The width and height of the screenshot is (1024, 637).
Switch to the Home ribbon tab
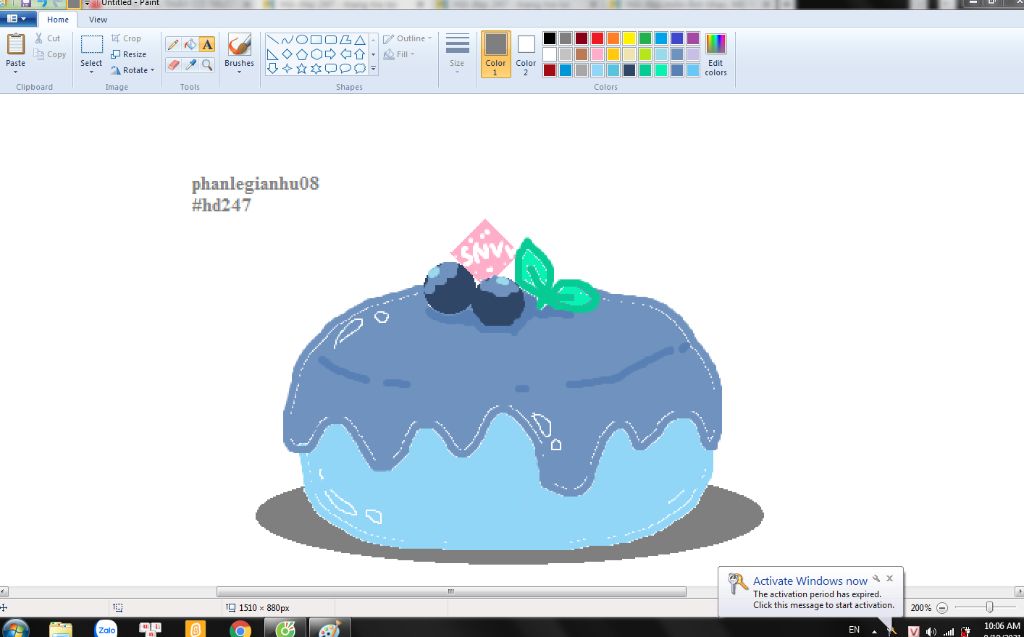tap(57, 20)
